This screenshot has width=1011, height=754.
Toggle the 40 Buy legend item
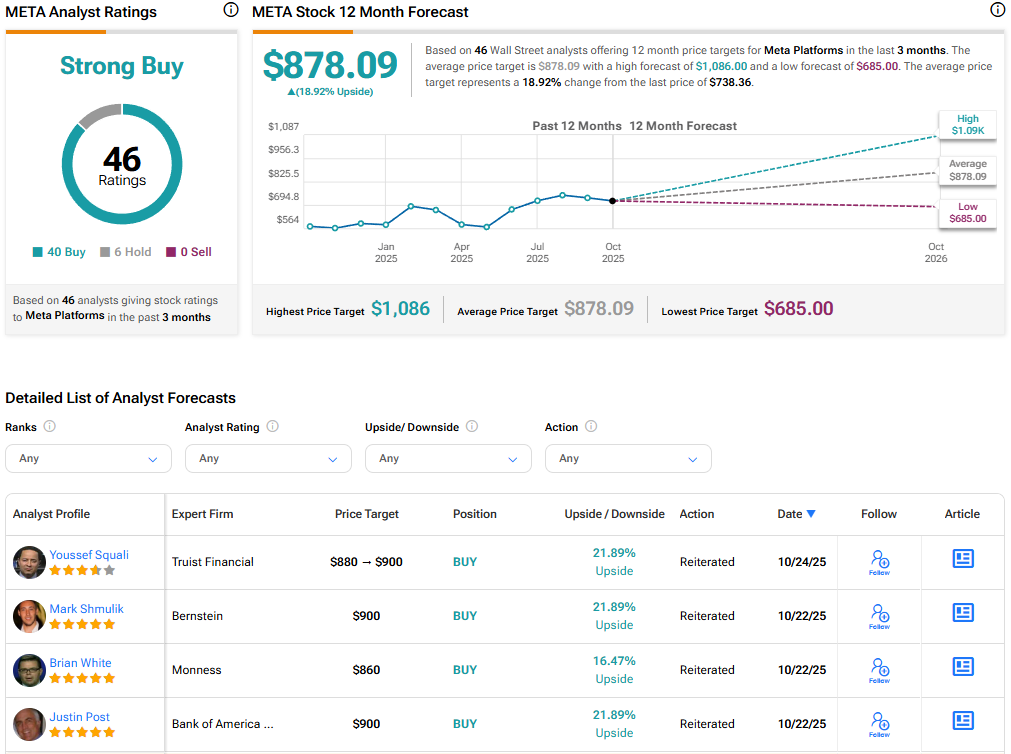click(x=60, y=252)
